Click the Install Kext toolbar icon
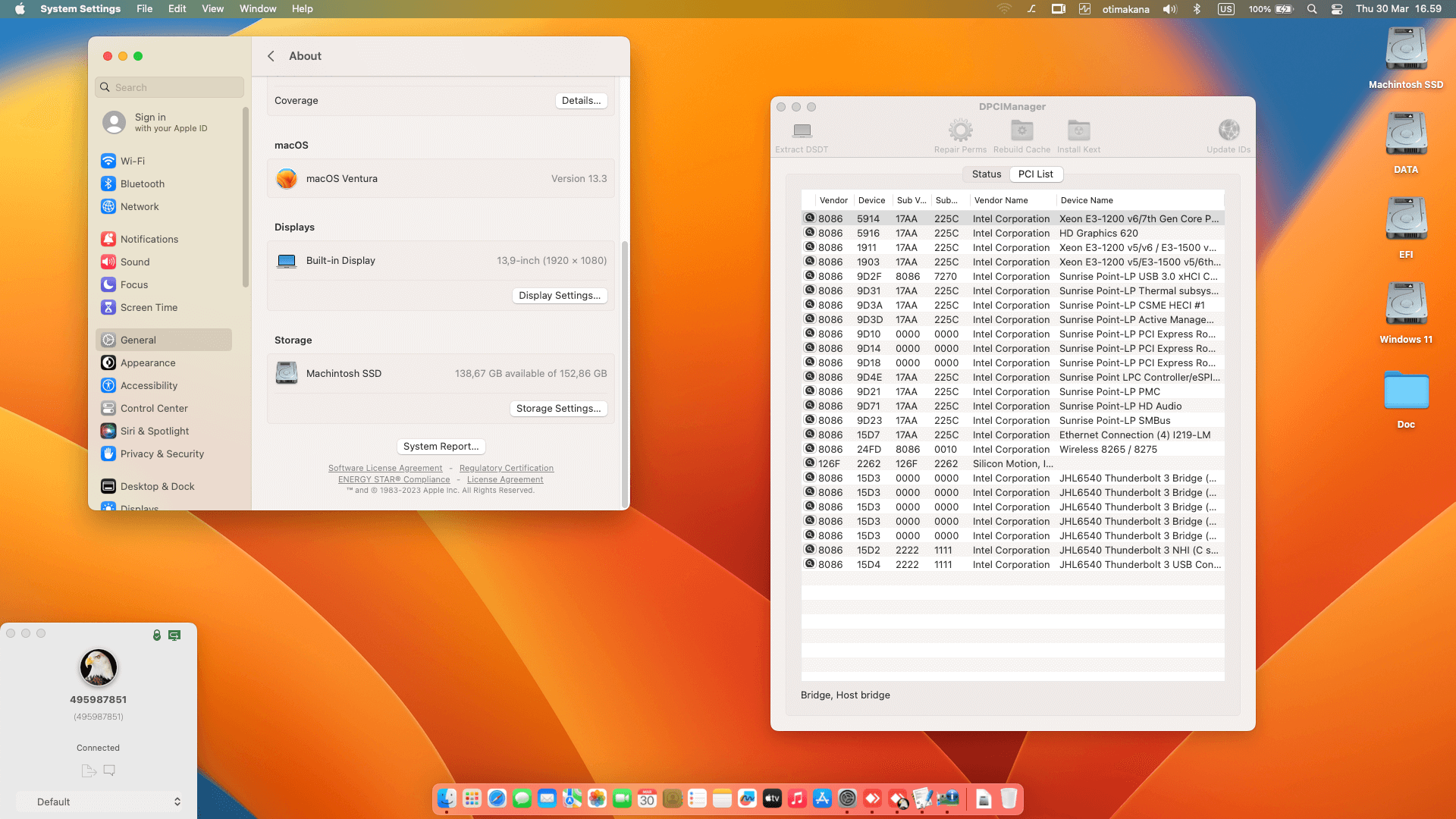The image size is (1456, 819). (1078, 131)
